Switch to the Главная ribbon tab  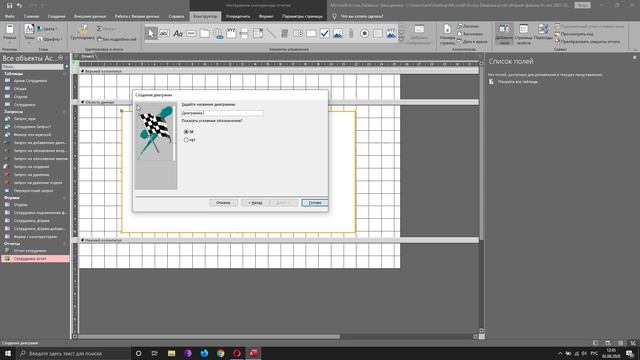click(x=31, y=16)
